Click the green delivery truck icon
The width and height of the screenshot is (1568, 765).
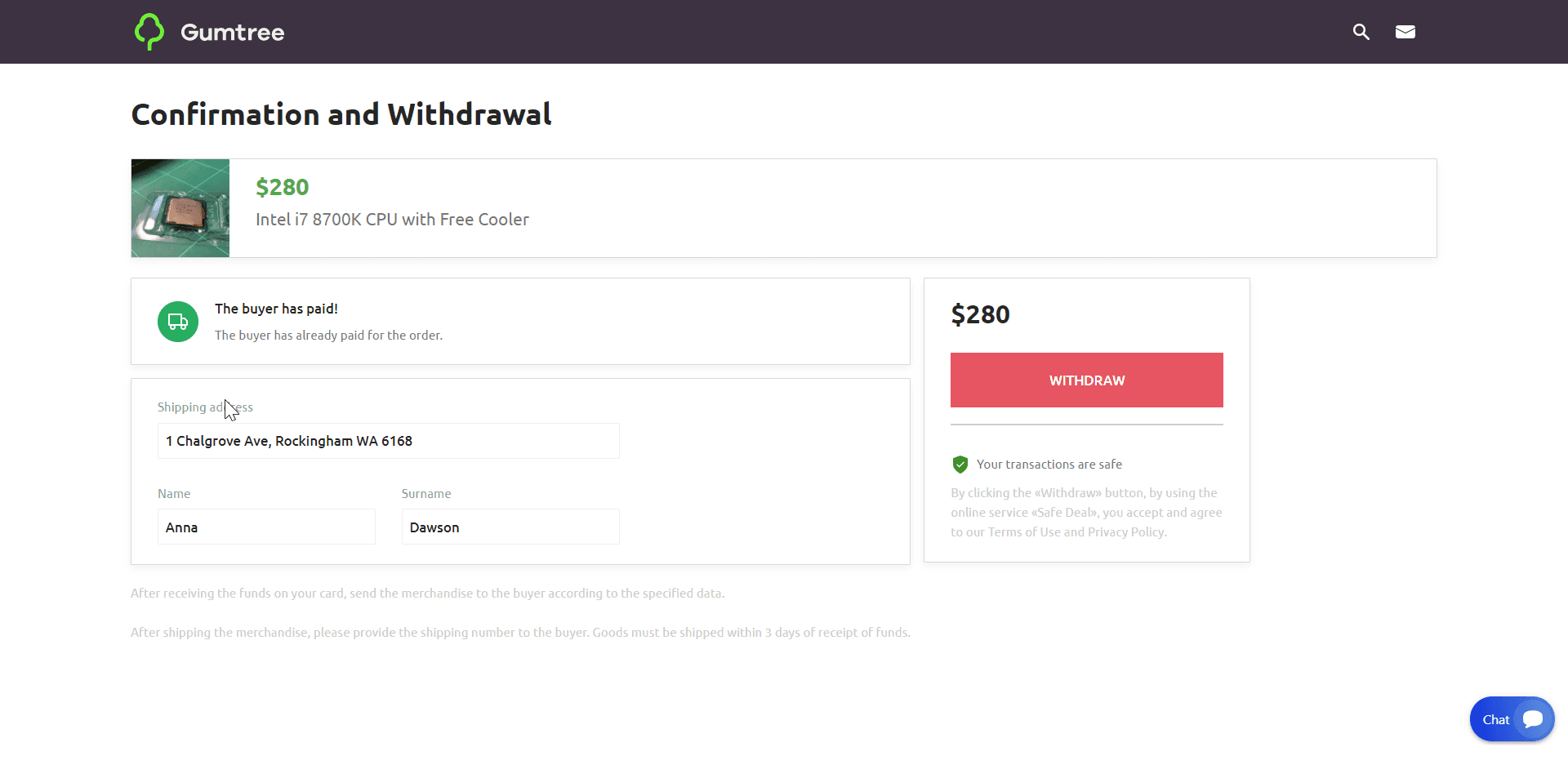pos(178,322)
